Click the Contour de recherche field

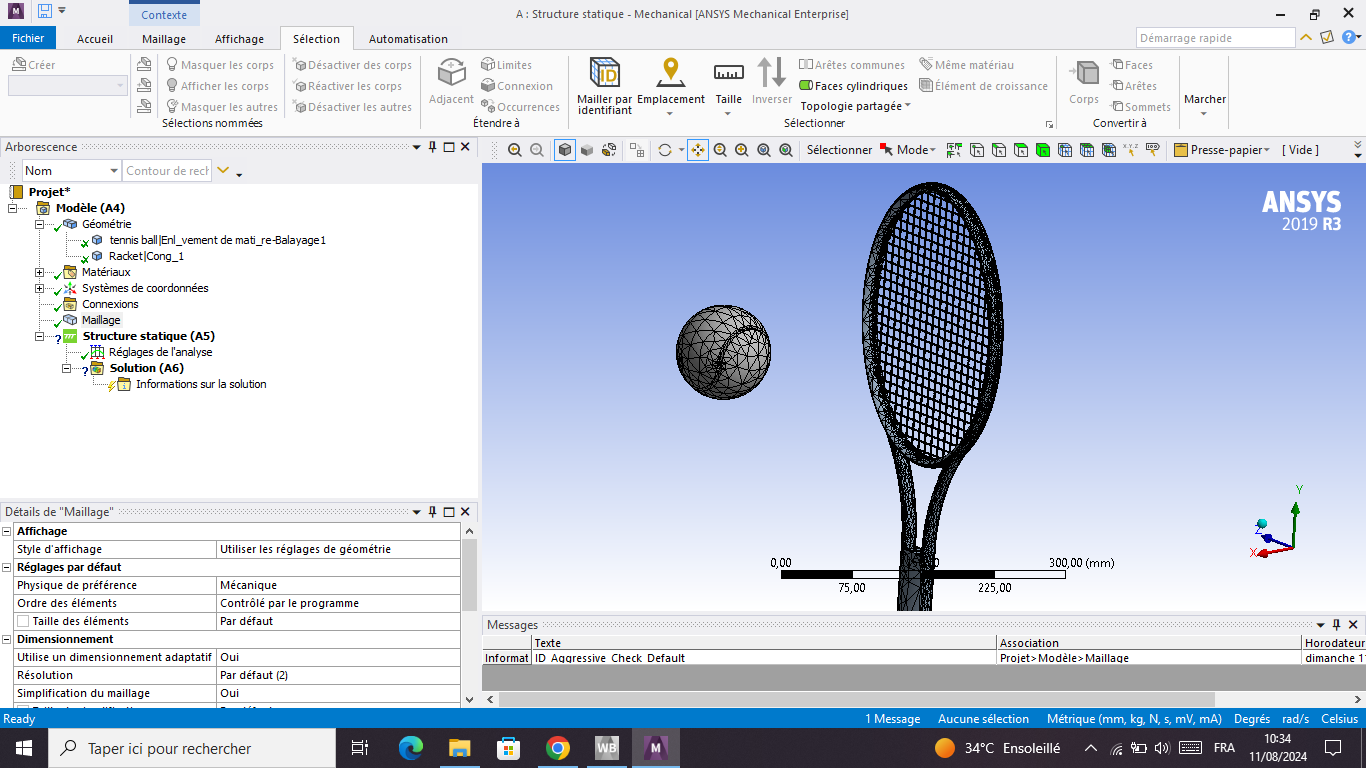(167, 171)
